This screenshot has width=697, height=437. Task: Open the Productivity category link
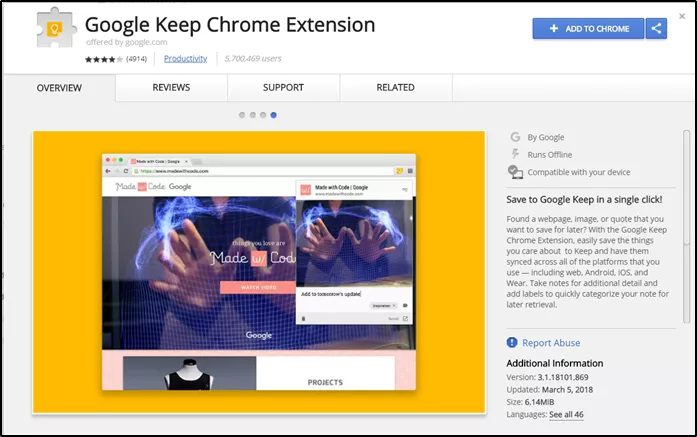point(185,59)
